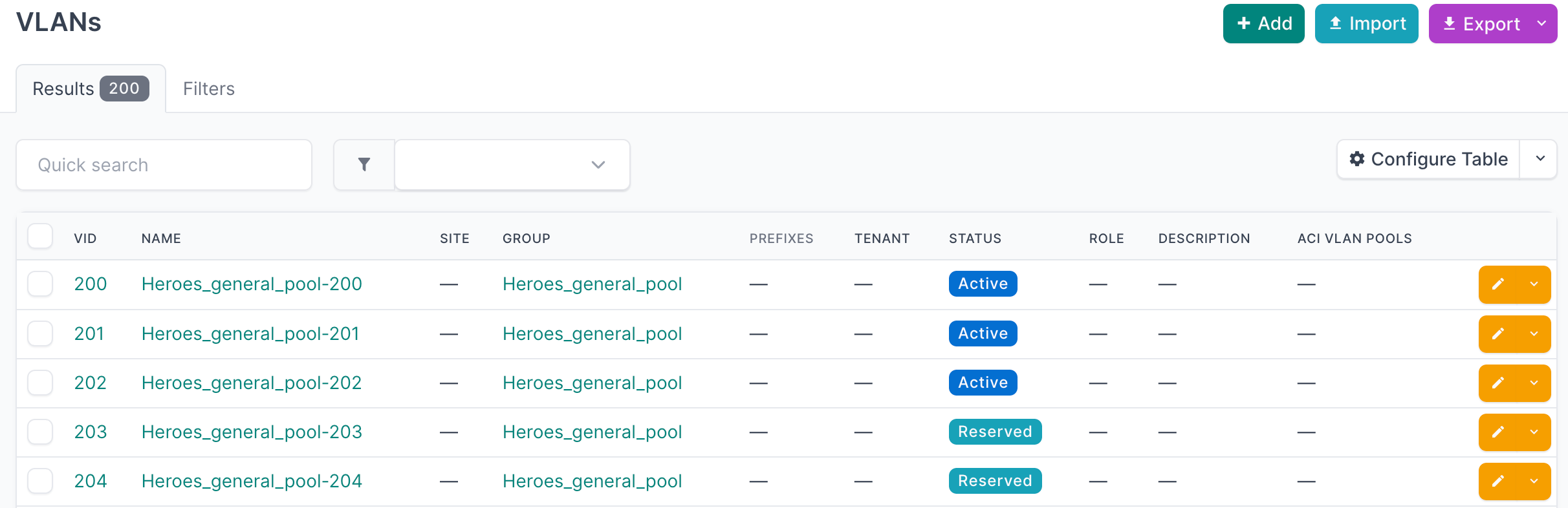The image size is (1568, 508).
Task: Expand actions dropdown for VLAN 201 row
Action: (1534, 334)
